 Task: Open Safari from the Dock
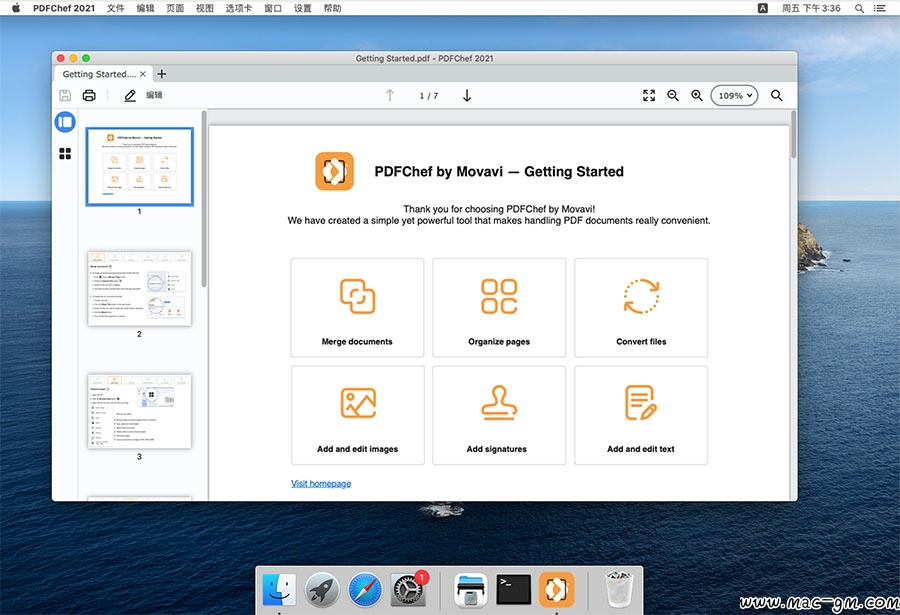click(364, 590)
